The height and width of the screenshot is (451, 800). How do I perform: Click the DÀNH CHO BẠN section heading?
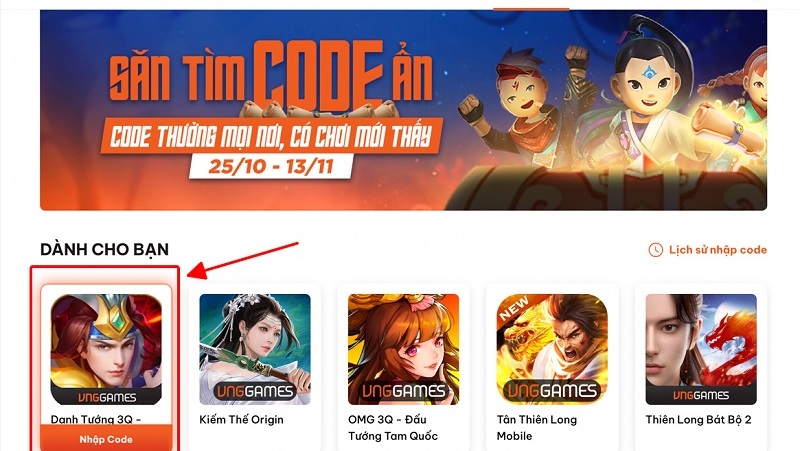tap(104, 249)
